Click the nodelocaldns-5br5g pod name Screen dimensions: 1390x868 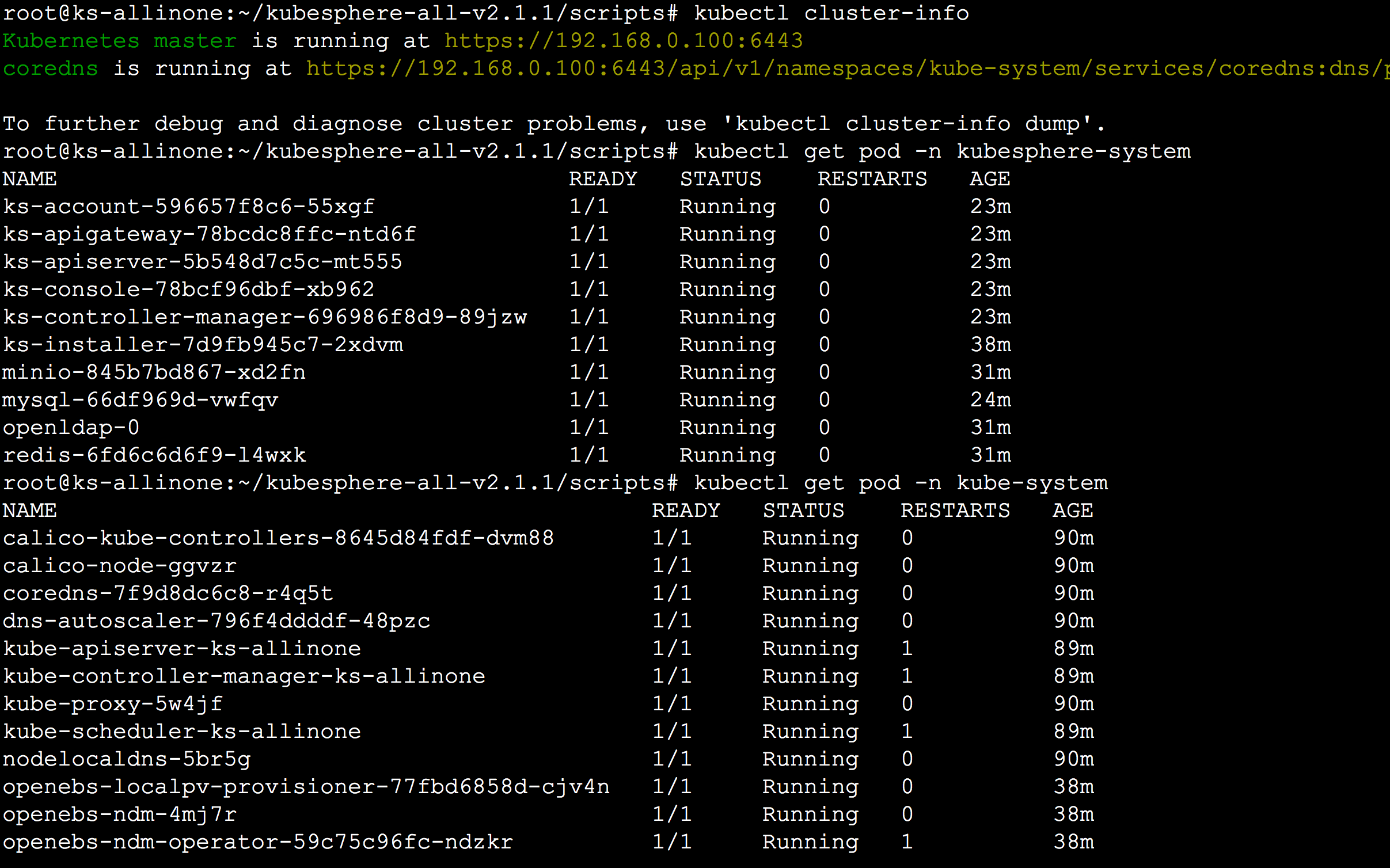point(127,759)
